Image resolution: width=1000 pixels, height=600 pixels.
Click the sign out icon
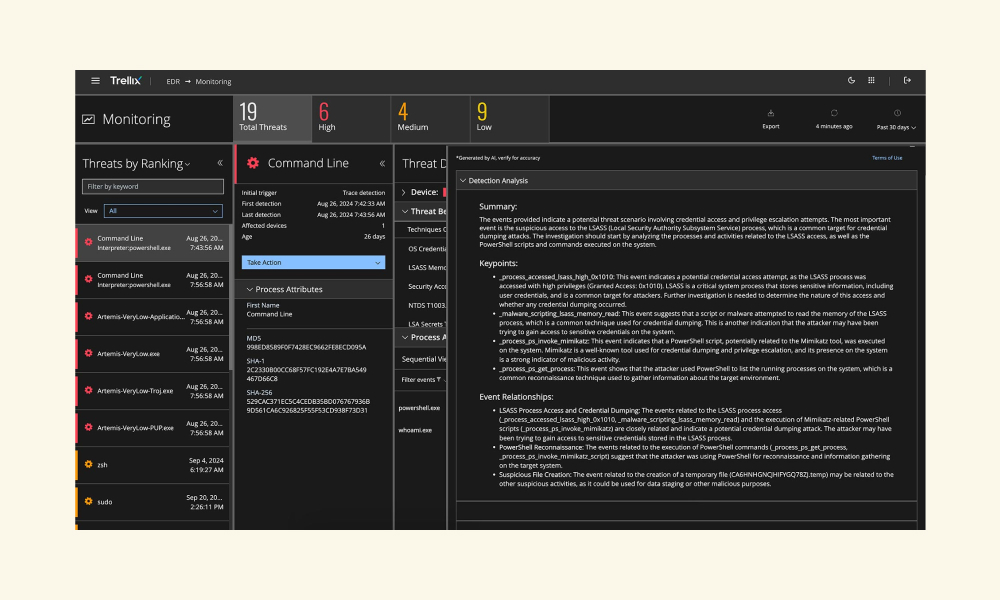coord(907,80)
